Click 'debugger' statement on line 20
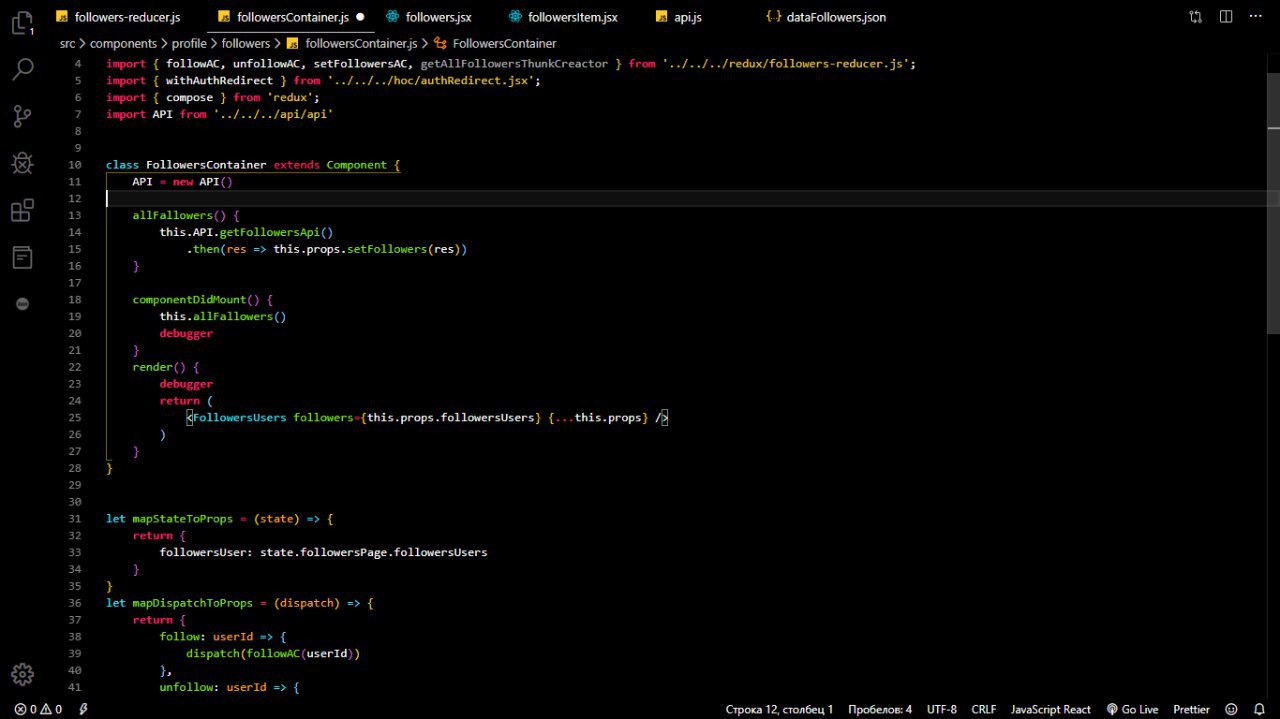This screenshot has width=1280, height=719. (186, 333)
